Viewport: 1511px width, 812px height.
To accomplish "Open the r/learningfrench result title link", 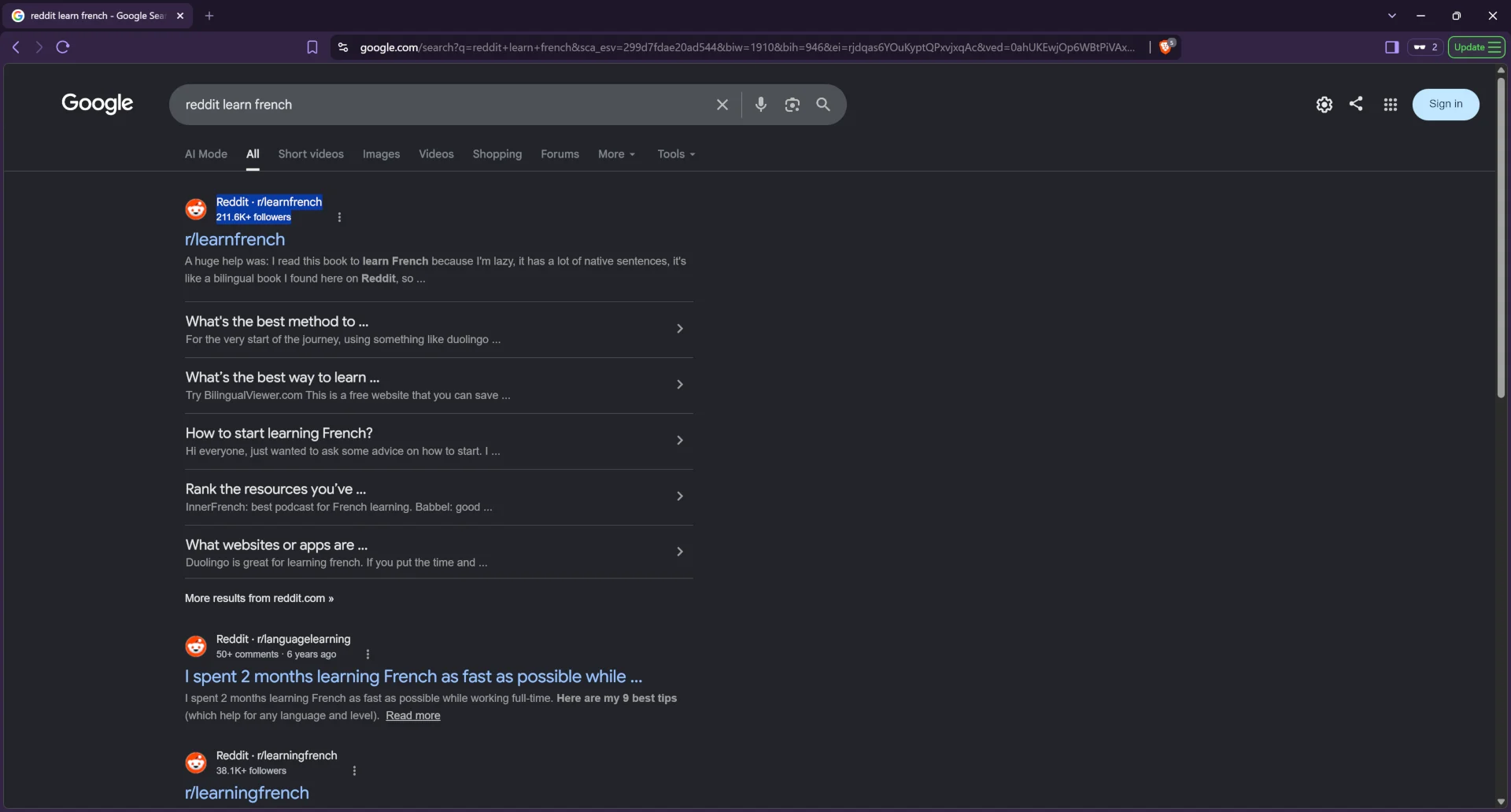I will coord(247,793).
